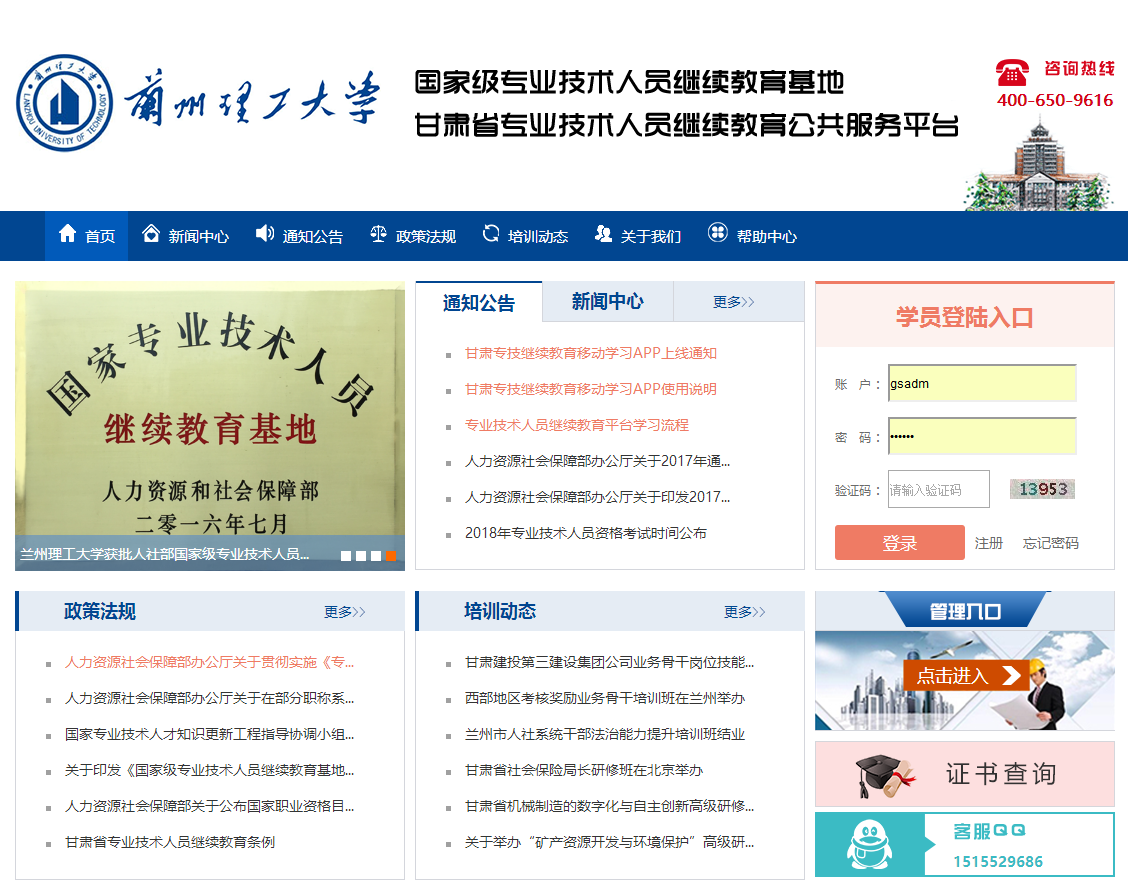This screenshot has height=885, width=1128.
Task: Click the help icon beside 帮助中心
Action: 718,232
